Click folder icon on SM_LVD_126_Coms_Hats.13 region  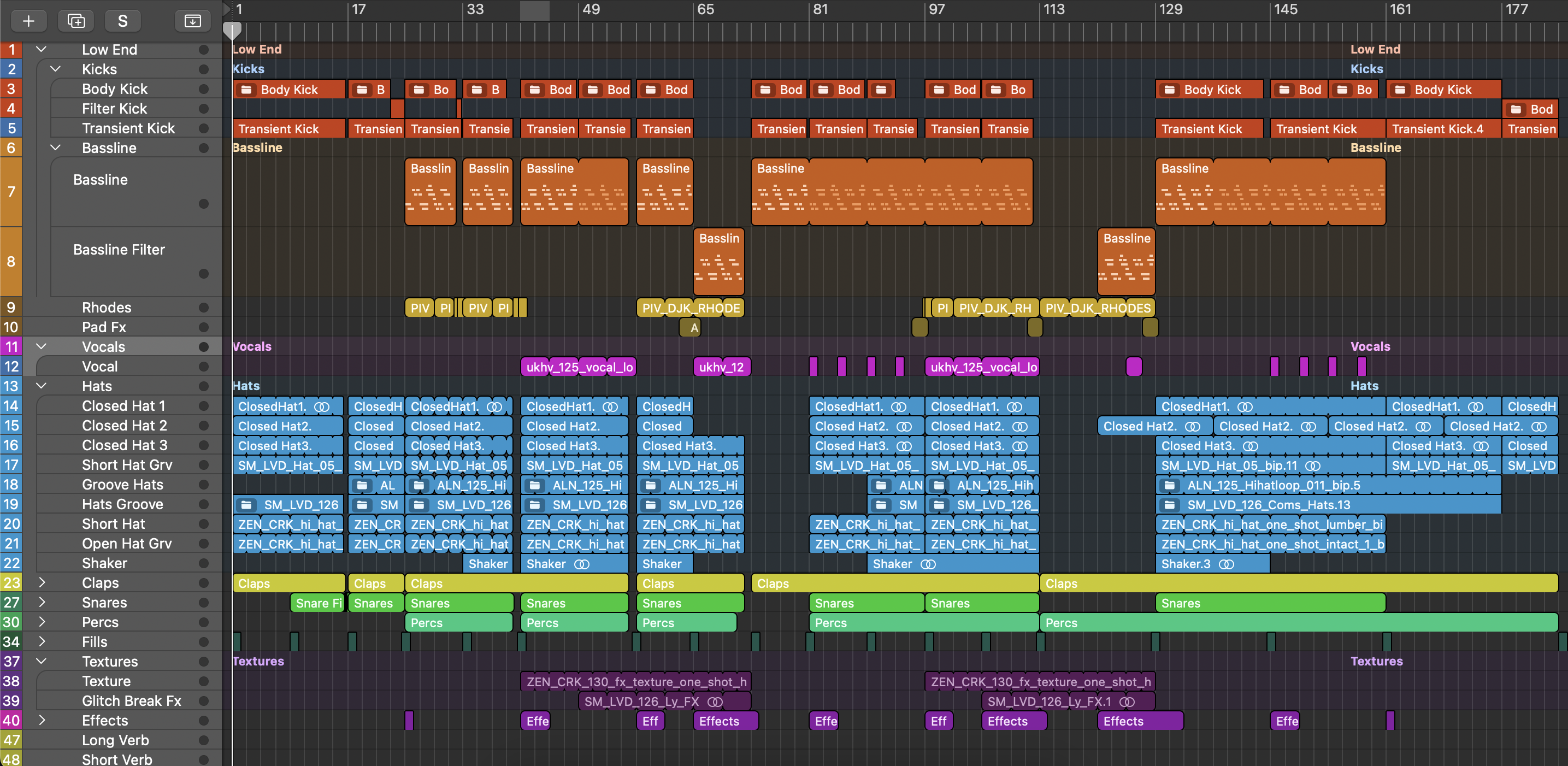click(1169, 505)
